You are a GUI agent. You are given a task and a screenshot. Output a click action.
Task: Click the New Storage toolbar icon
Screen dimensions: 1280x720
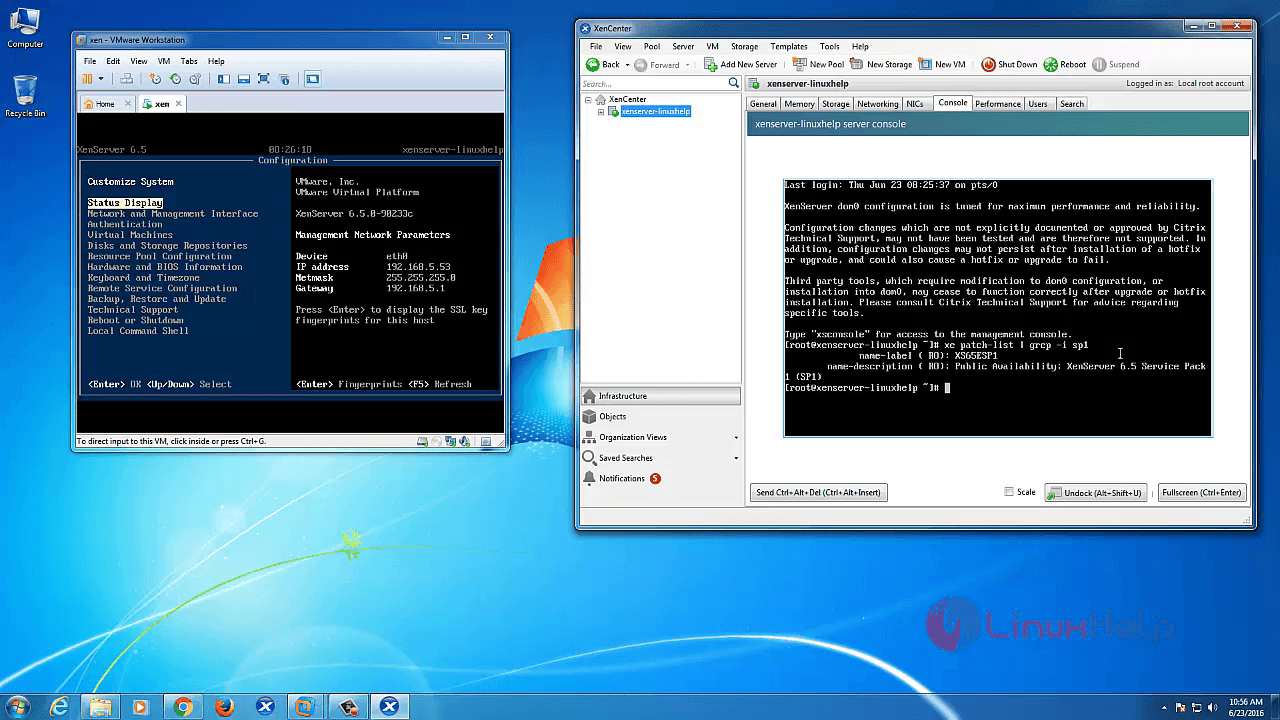tap(856, 64)
